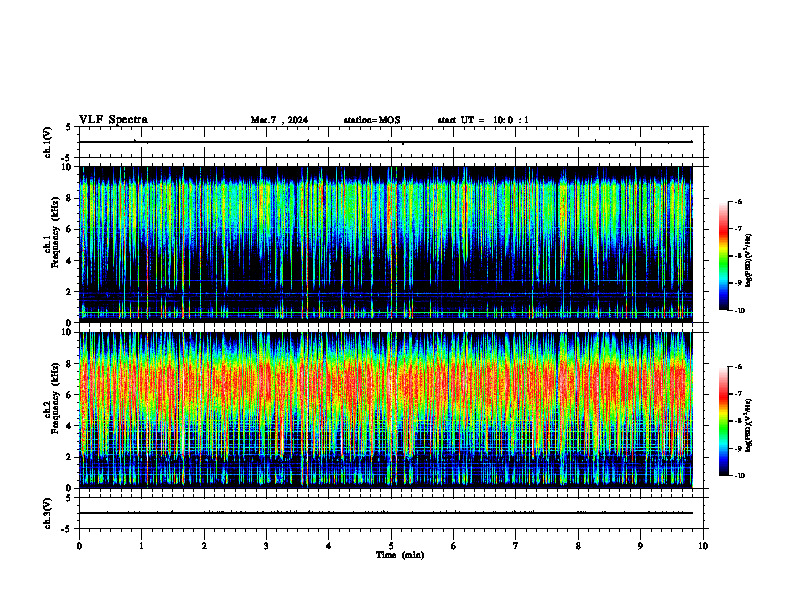Click the ch.1 "Frequency (kHz)" axis label
This screenshot has width=792, height=612.
point(55,233)
